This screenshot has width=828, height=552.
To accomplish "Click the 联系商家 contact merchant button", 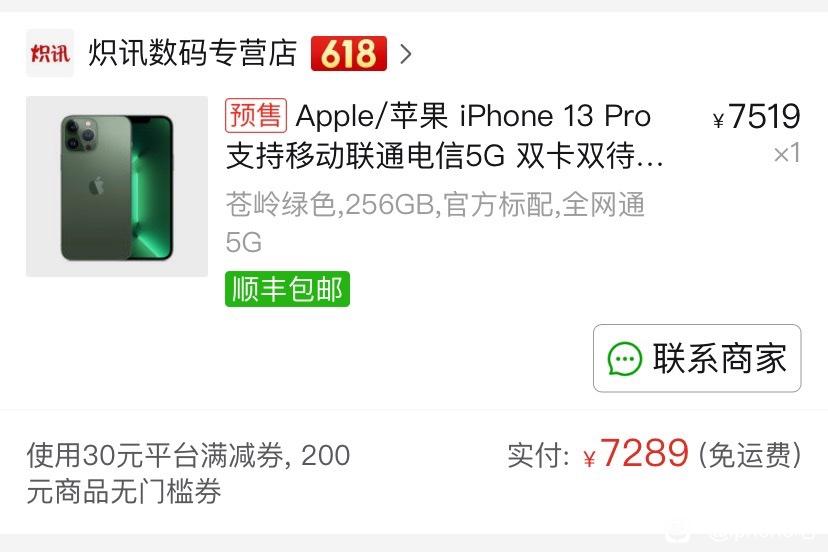I will coord(697,358).
